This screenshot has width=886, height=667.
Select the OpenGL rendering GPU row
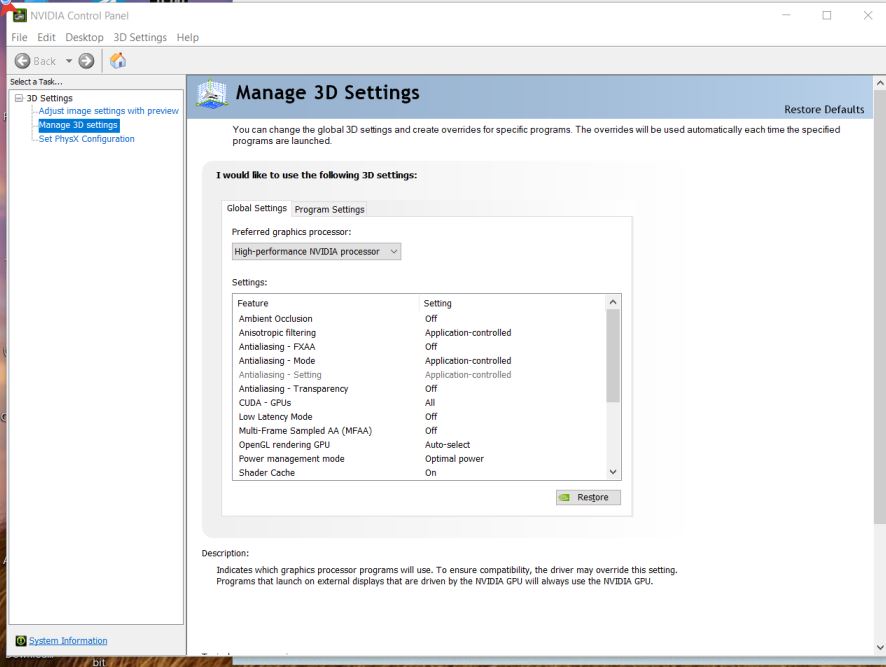[419, 445]
